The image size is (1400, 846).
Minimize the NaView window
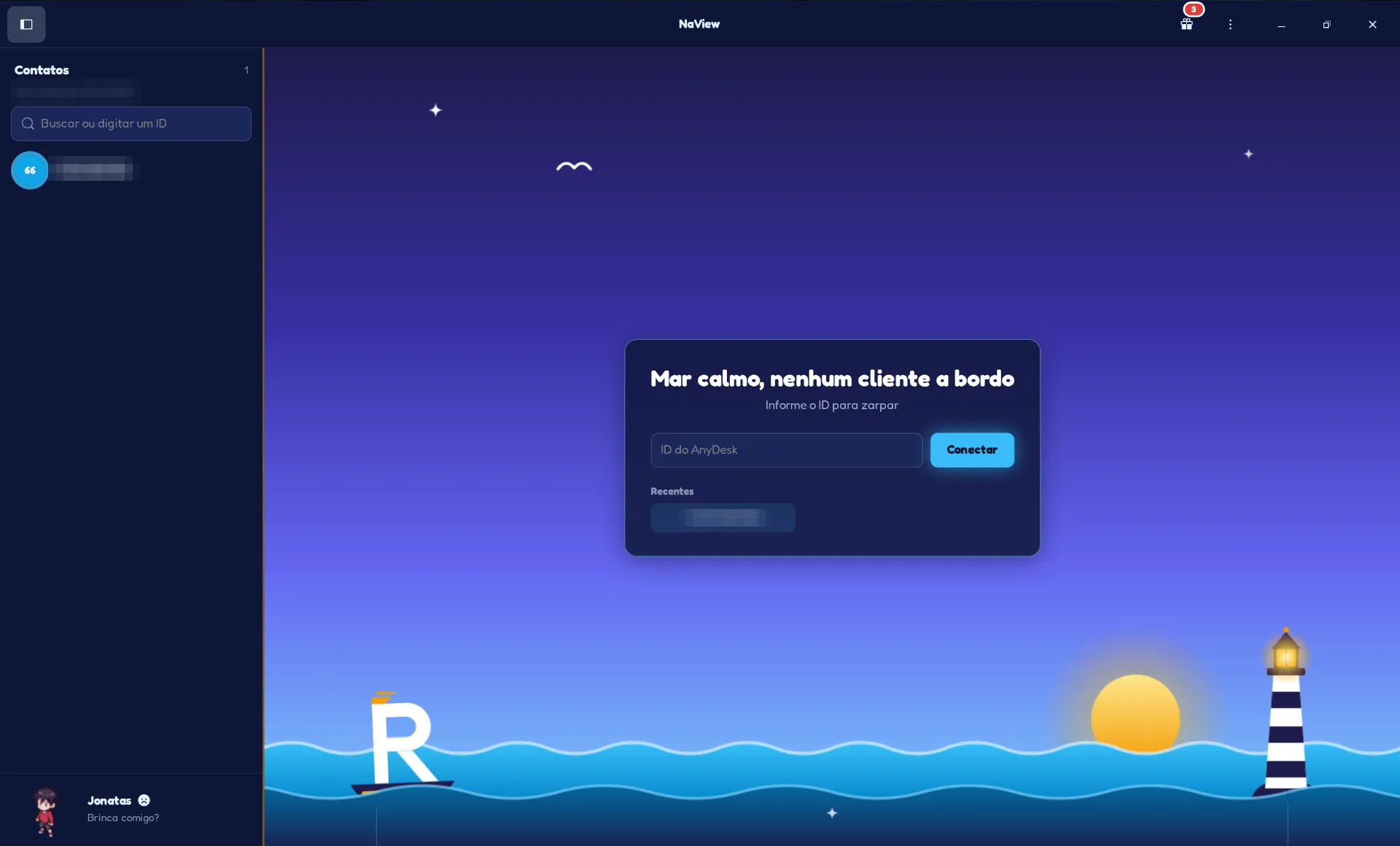[x=1281, y=24]
